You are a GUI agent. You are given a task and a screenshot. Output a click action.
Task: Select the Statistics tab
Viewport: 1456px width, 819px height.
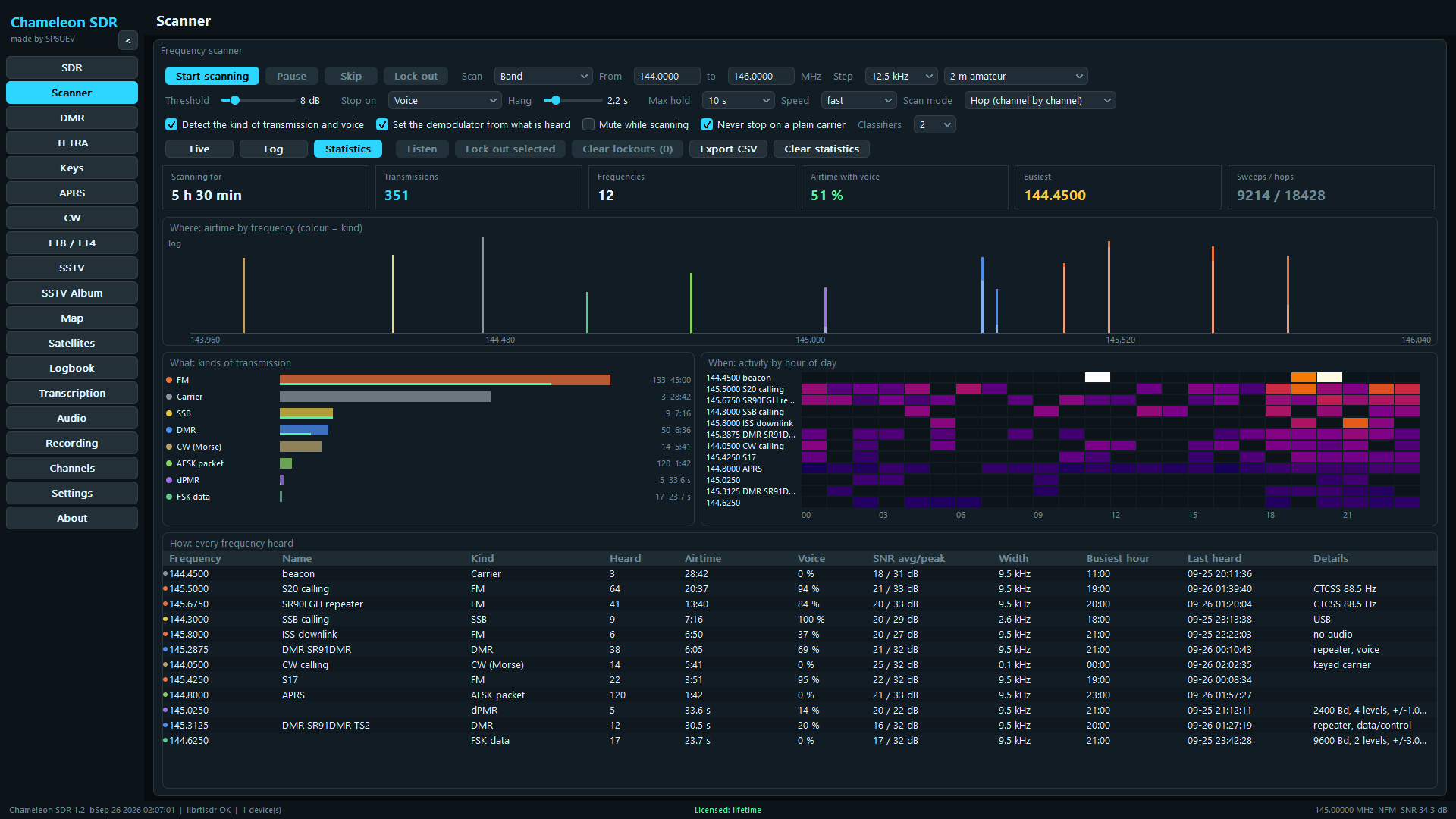[x=348, y=149]
